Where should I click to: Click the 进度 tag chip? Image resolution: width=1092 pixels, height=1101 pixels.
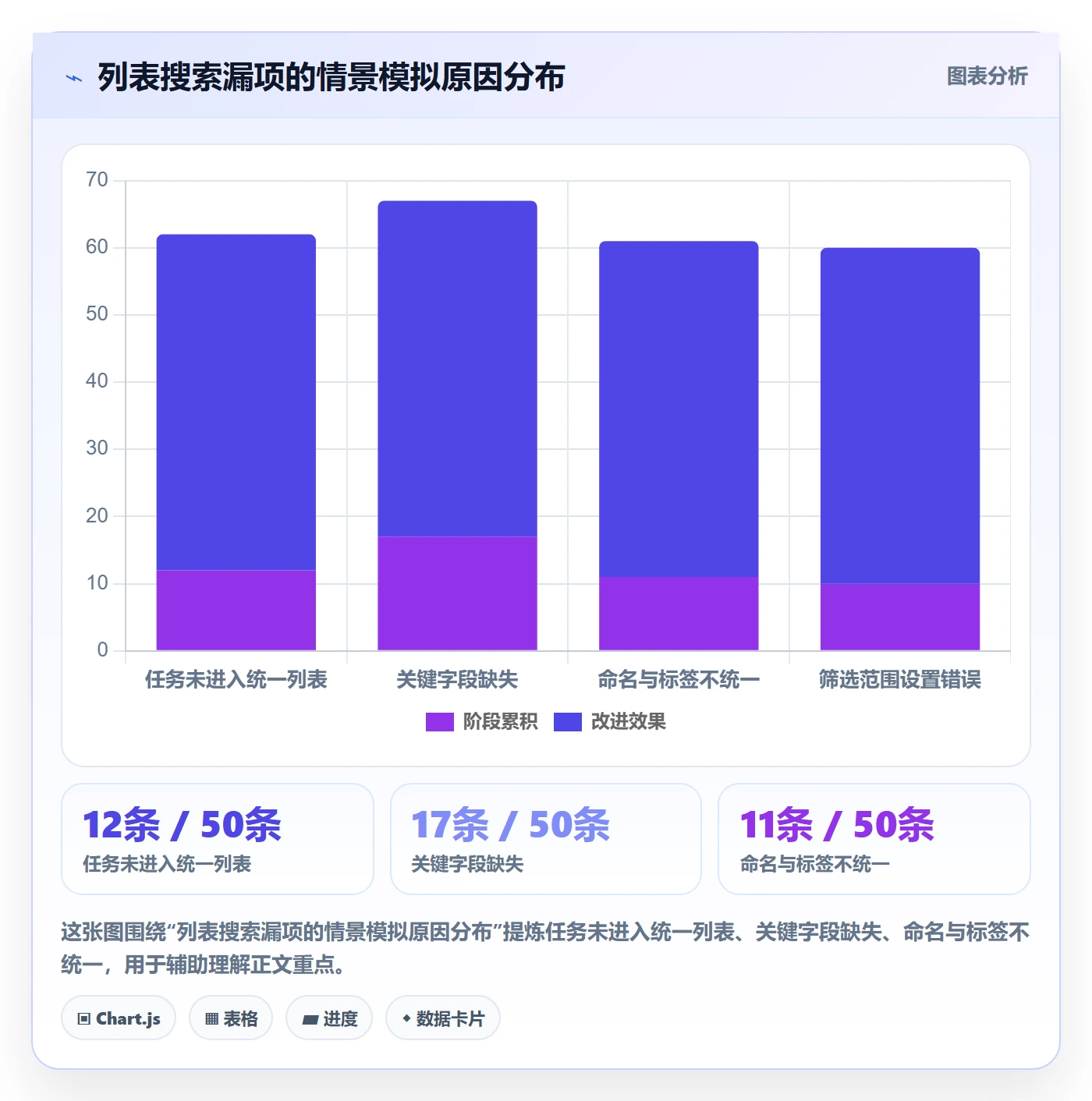click(x=329, y=1018)
